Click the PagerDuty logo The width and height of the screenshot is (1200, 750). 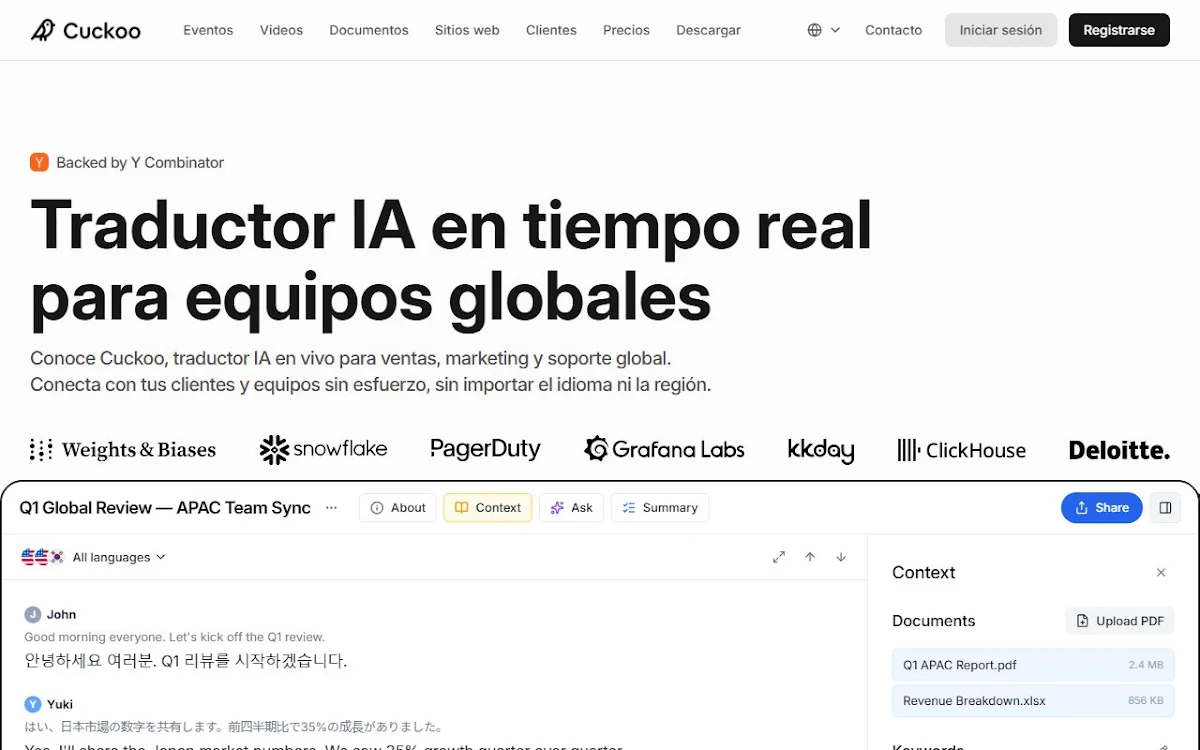[x=486, y=450]
